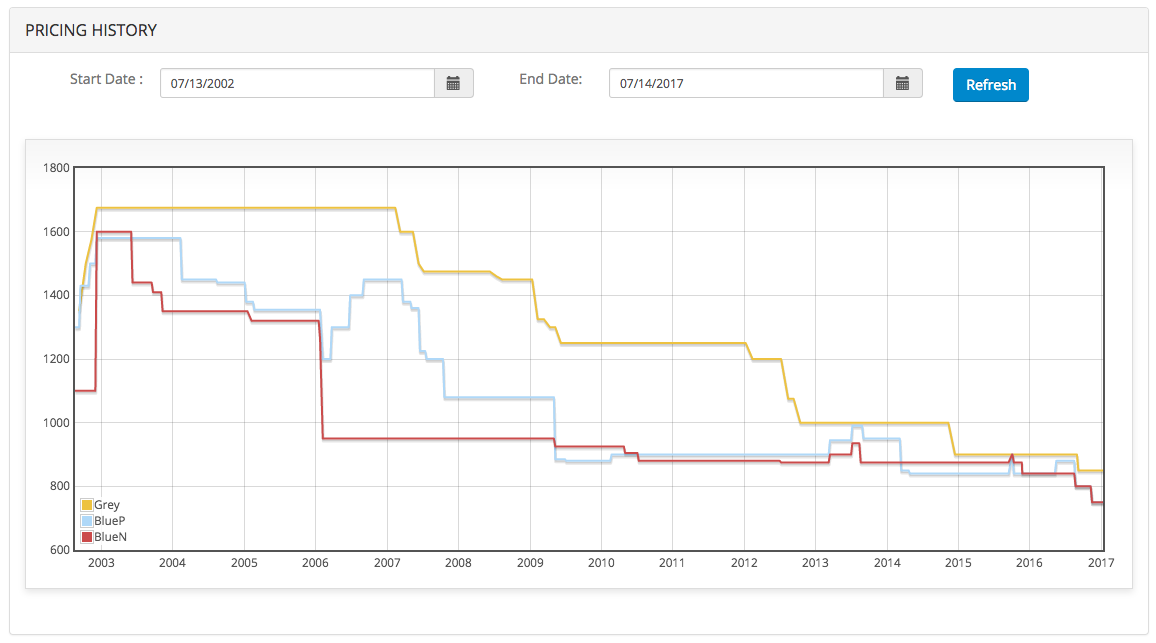The height and width of the screenshot is (643, 1156).
Task: Click the Start Date label
Action: coord(106,79)
